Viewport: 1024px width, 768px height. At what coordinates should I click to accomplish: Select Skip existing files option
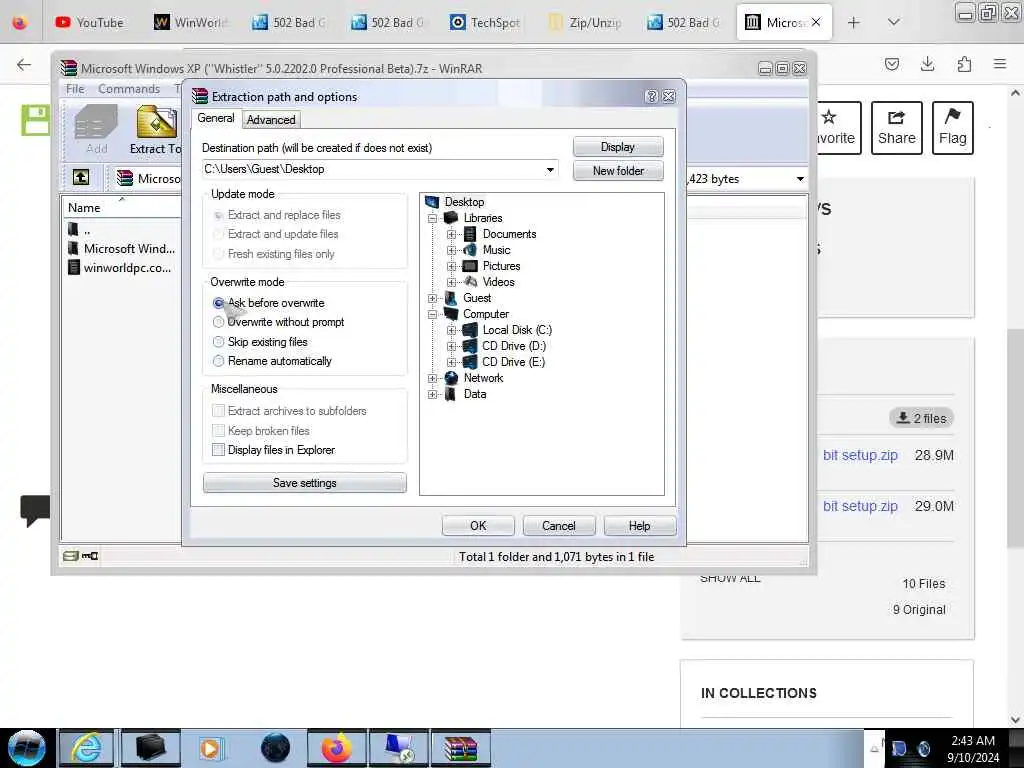tap(218, 342)
